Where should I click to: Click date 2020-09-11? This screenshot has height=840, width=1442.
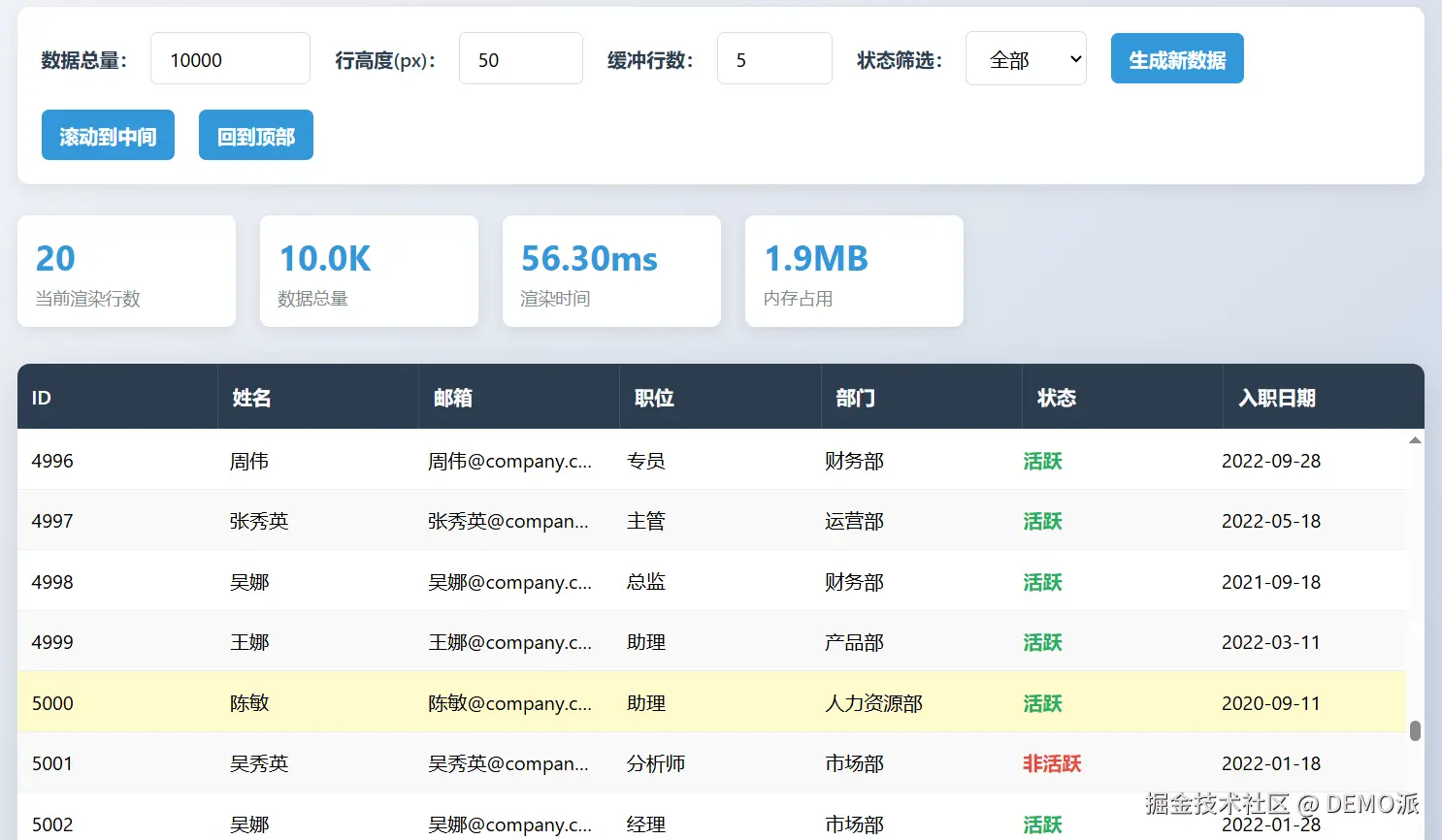pyautogui.click(x=1271, y=703)
